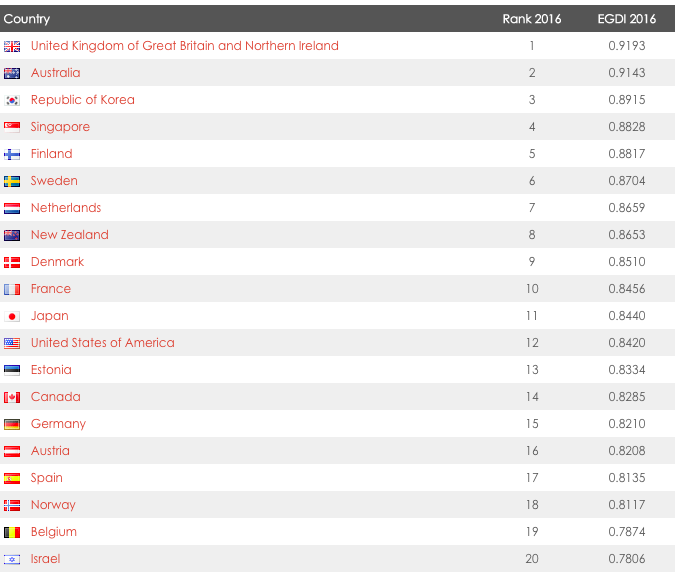
Task: Click the Israel flag icon
Action: (12, 559)
